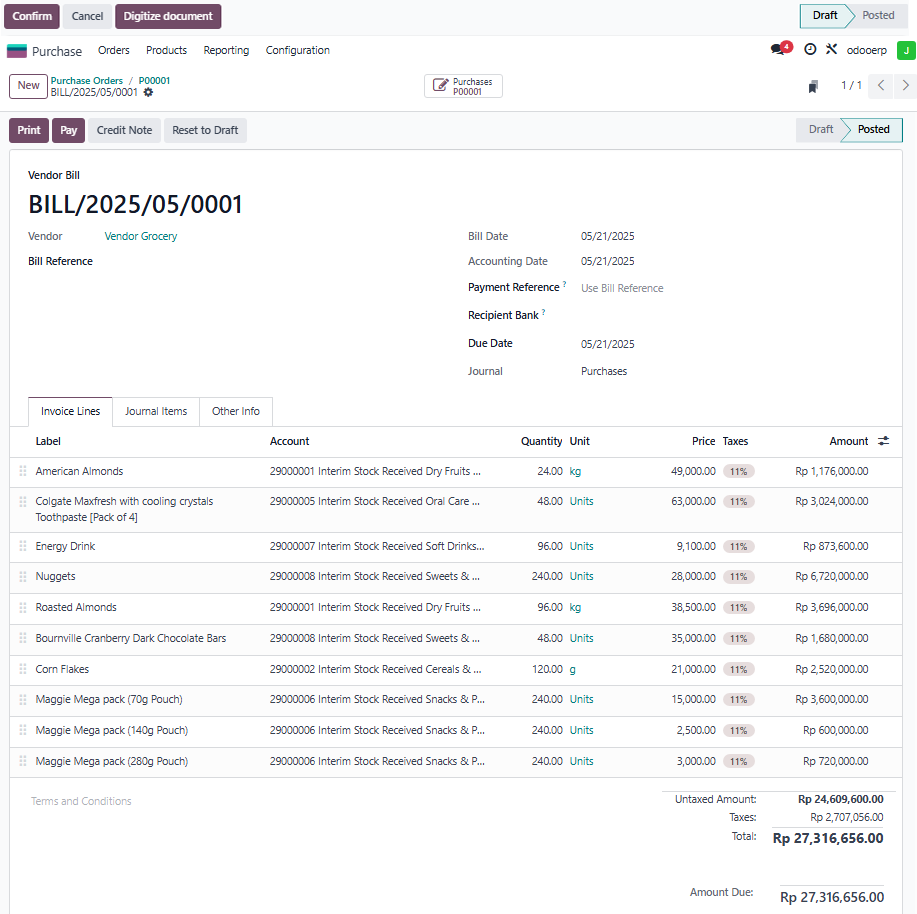The width and height of the screenshot is (917, 914).
Task: Go to next record arrow
Action: (905, 86)
